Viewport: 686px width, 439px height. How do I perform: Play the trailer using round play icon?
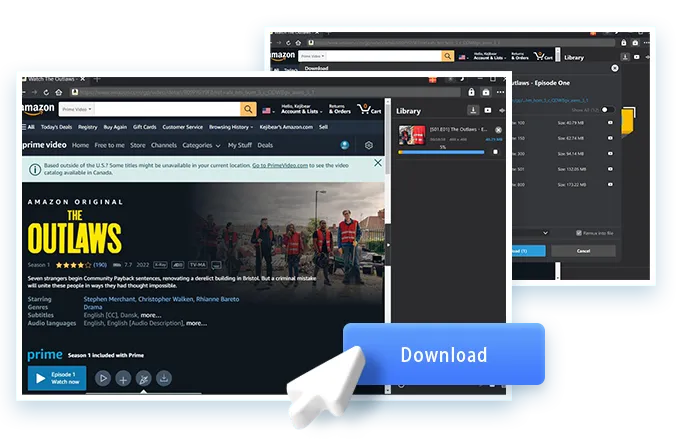pos(103,378)
